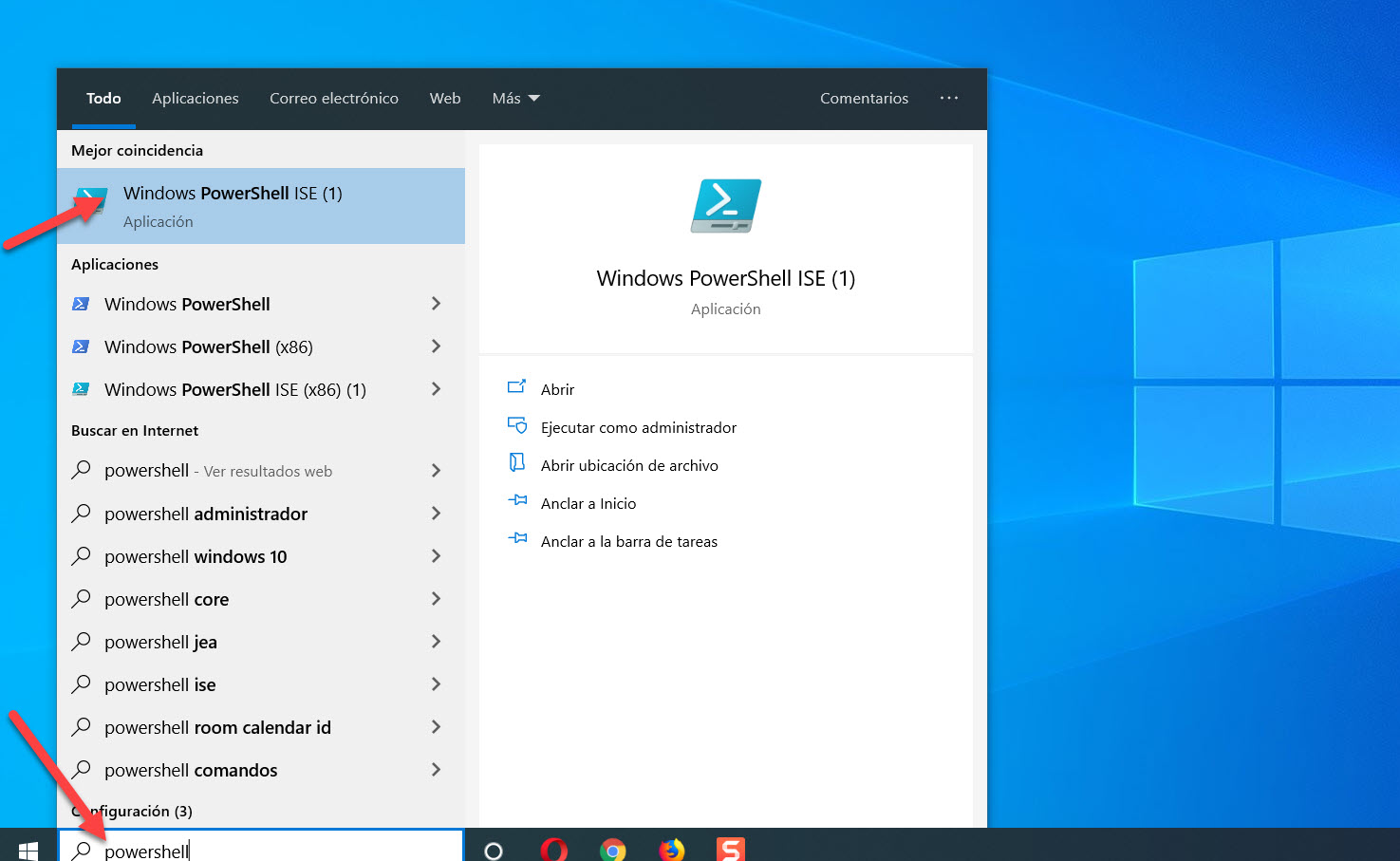Switch to the Aplicaciones tab
The height and width of the screenshot is (861, 1400).
[196, 99]
